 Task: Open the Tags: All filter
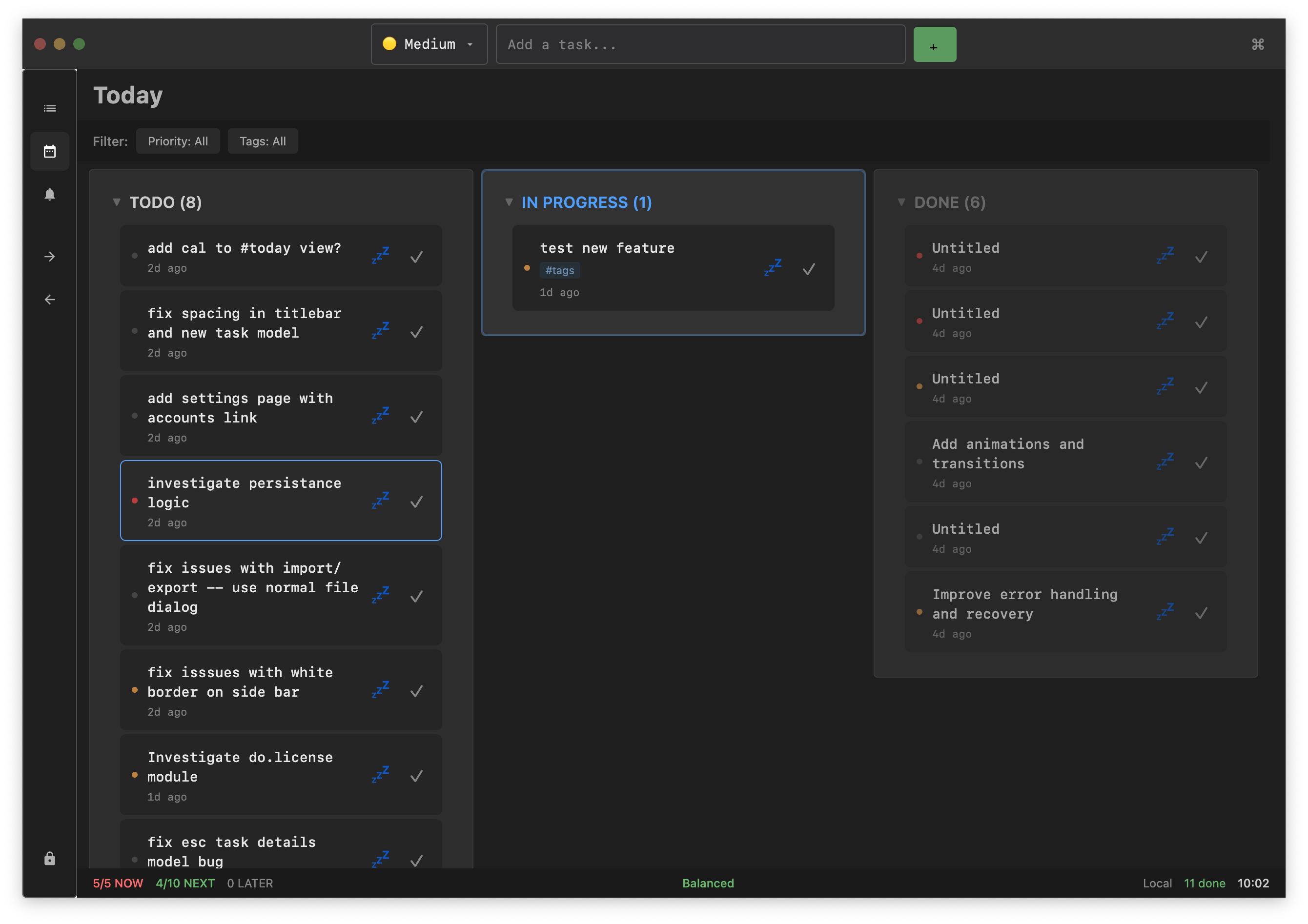tap(263, 141)
